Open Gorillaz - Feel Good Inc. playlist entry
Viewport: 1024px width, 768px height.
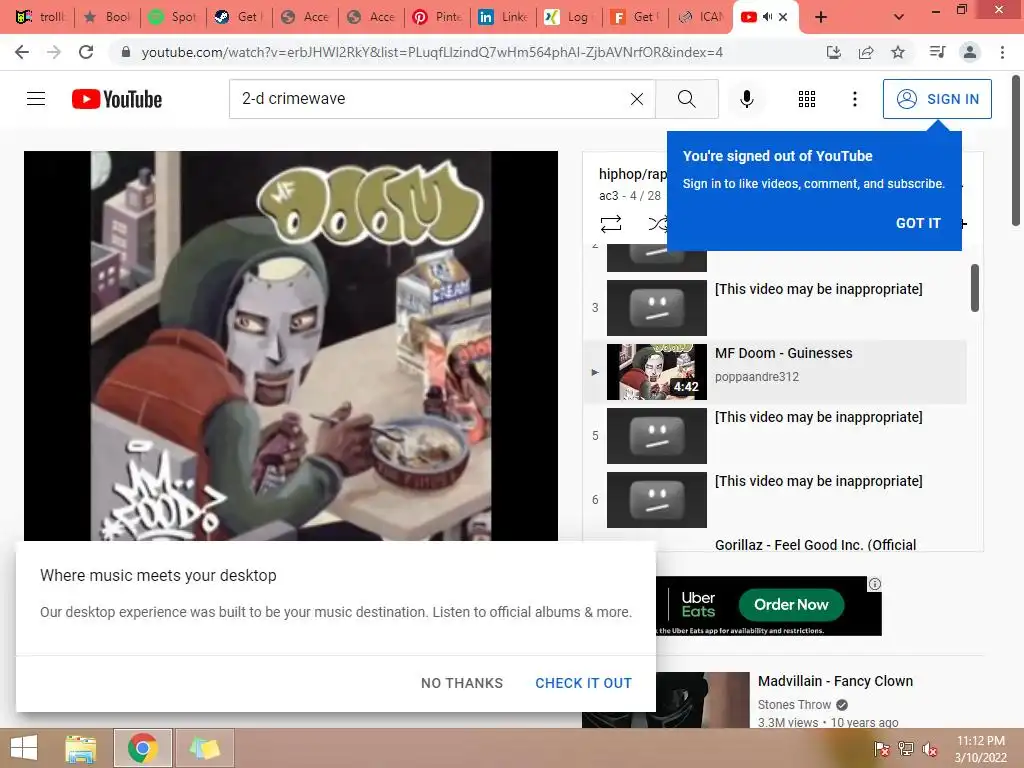coord(815,545)
